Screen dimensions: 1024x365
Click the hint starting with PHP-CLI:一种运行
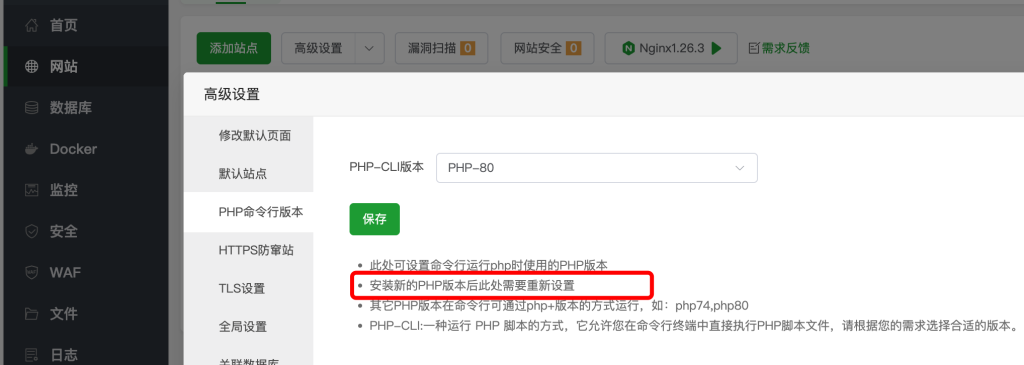[694, 325]
